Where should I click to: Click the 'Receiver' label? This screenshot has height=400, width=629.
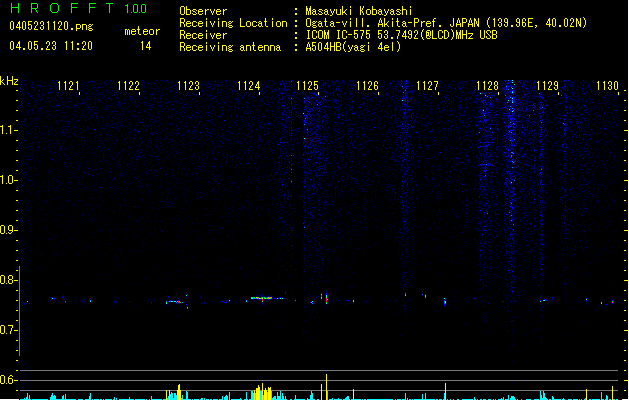(x=203, y=35)
